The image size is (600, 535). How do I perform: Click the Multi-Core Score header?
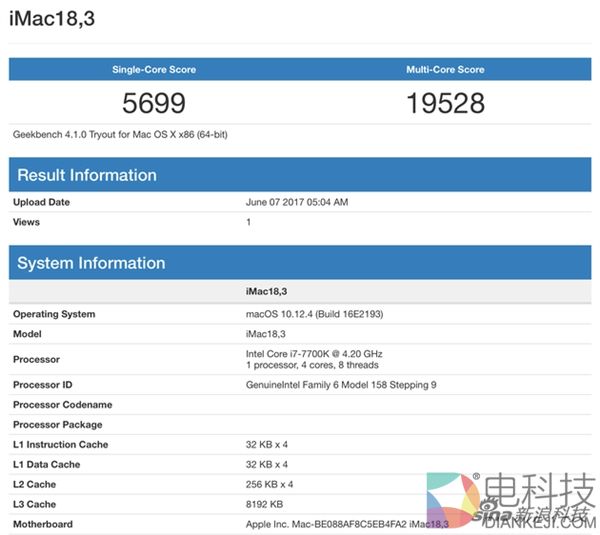click(445, 69)
